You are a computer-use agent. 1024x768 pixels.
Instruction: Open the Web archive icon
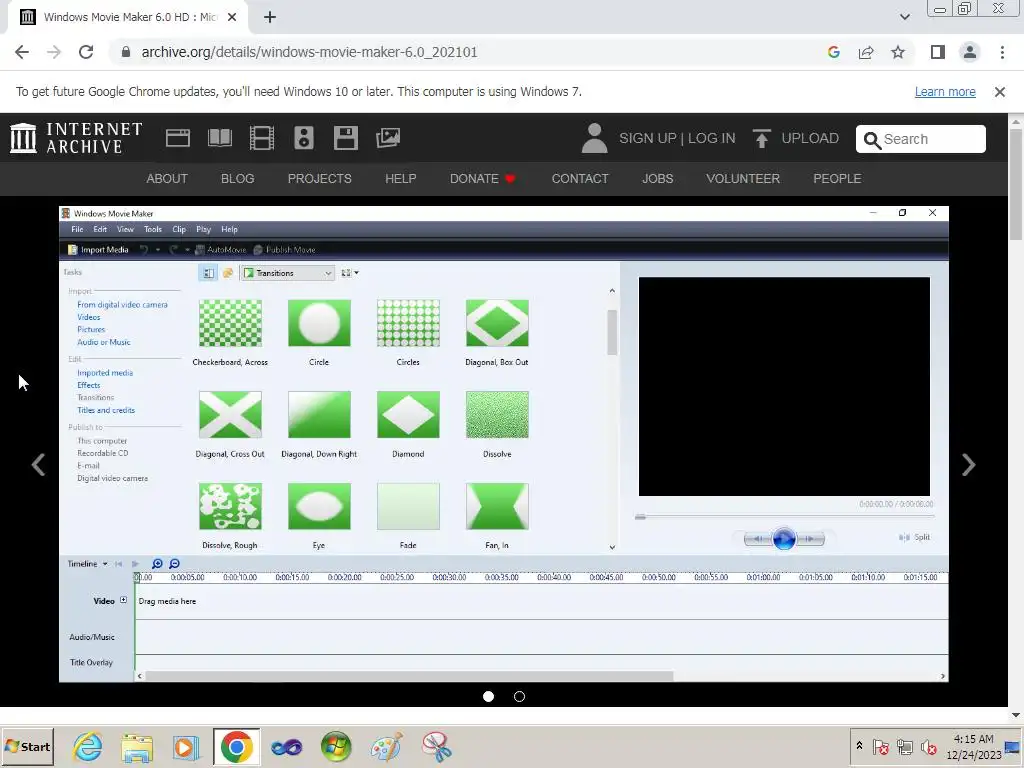click(x=178, y=138)
